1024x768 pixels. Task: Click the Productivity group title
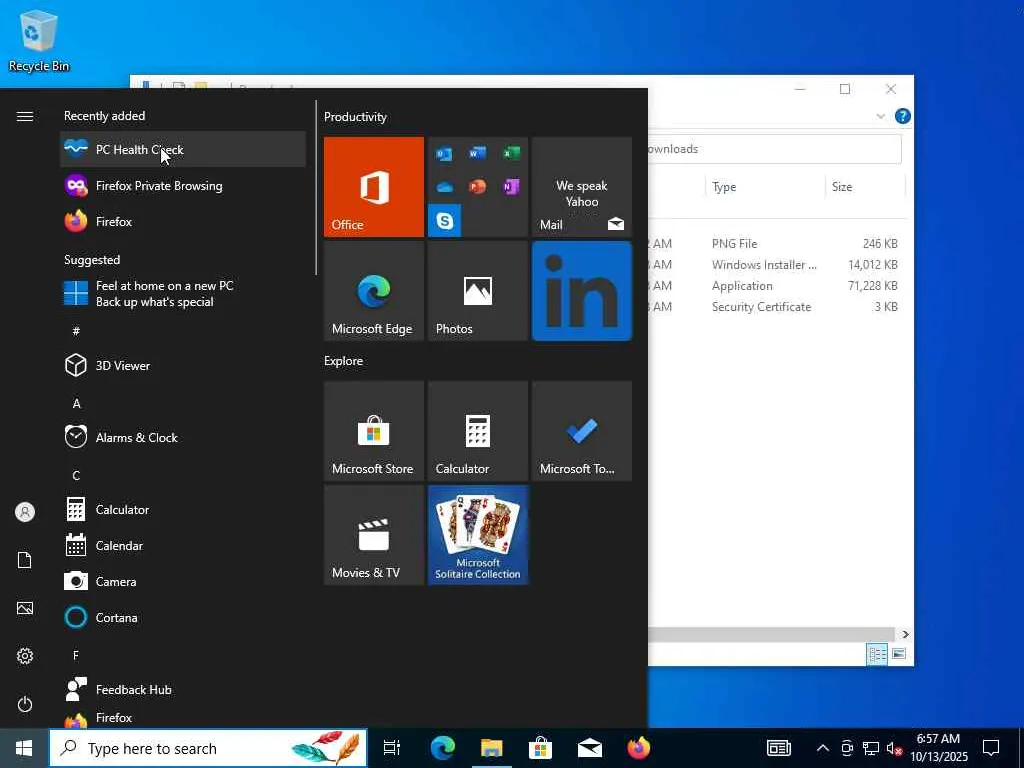point(355,117)
